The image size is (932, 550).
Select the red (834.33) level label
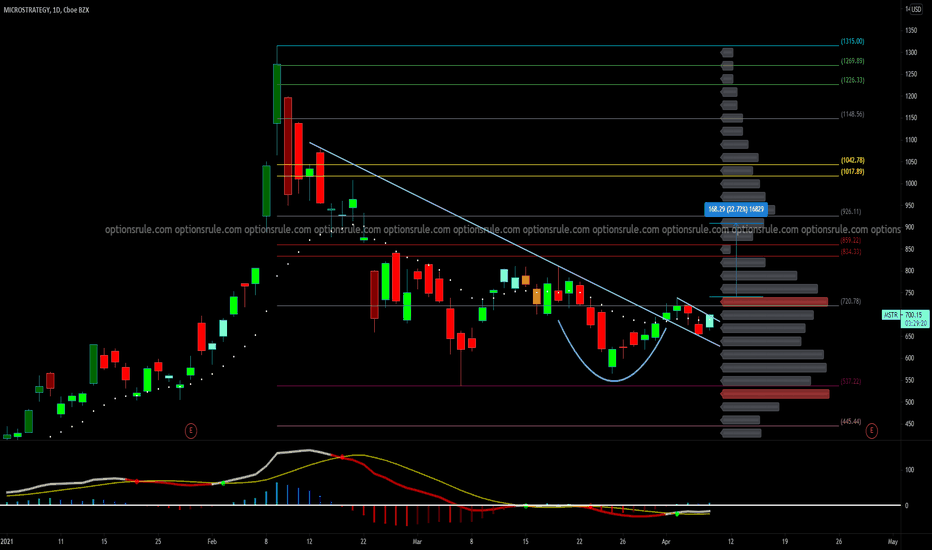851,252
